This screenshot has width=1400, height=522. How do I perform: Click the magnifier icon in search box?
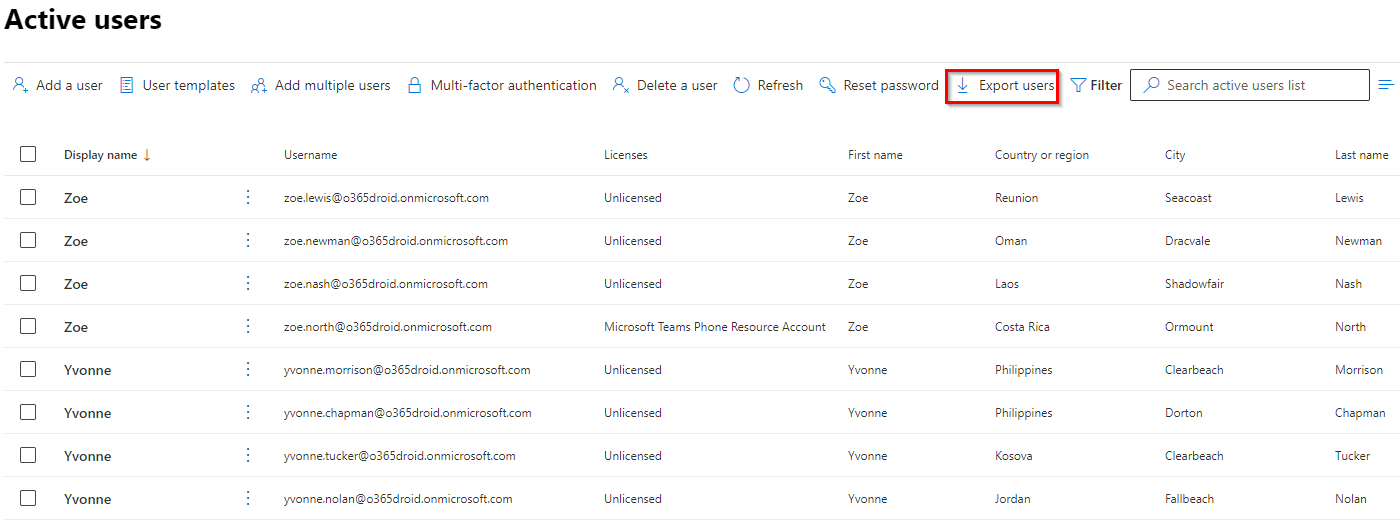1151,85
